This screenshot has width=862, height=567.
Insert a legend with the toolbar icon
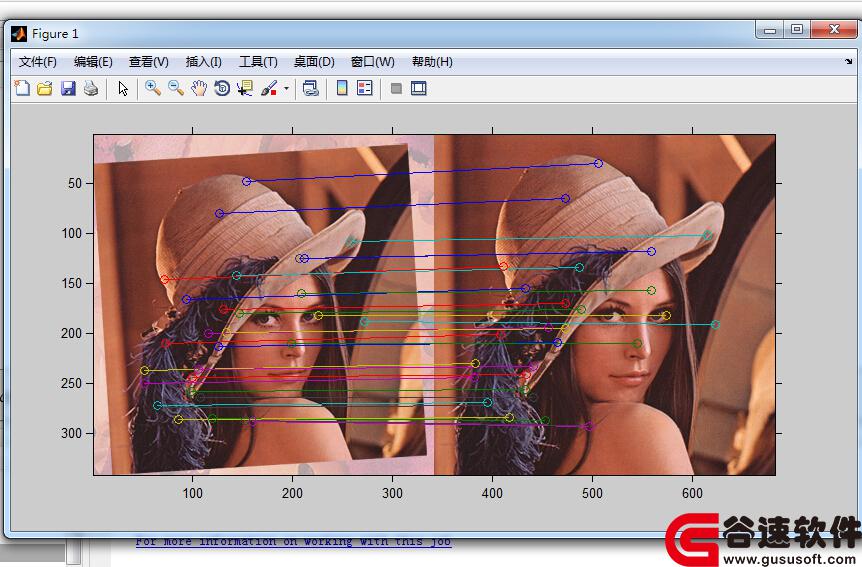click(x=364, y=88)
